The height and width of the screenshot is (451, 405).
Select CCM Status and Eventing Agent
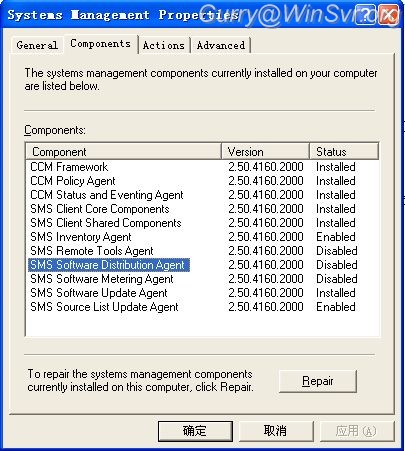[x=107, y=195]
